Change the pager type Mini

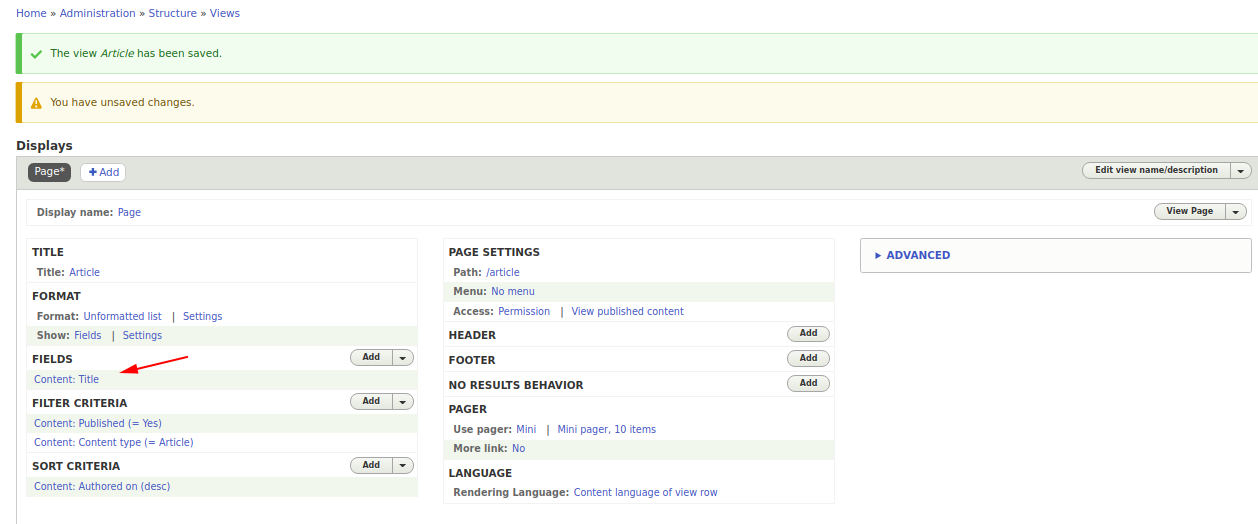526,430
